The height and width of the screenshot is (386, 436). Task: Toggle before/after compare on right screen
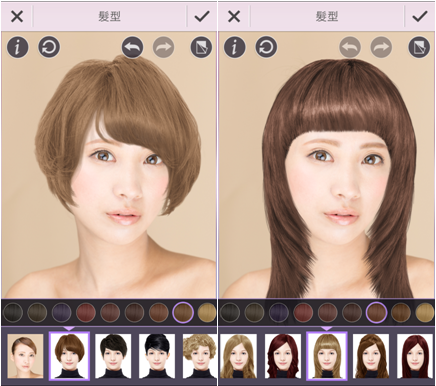[419, 47]
